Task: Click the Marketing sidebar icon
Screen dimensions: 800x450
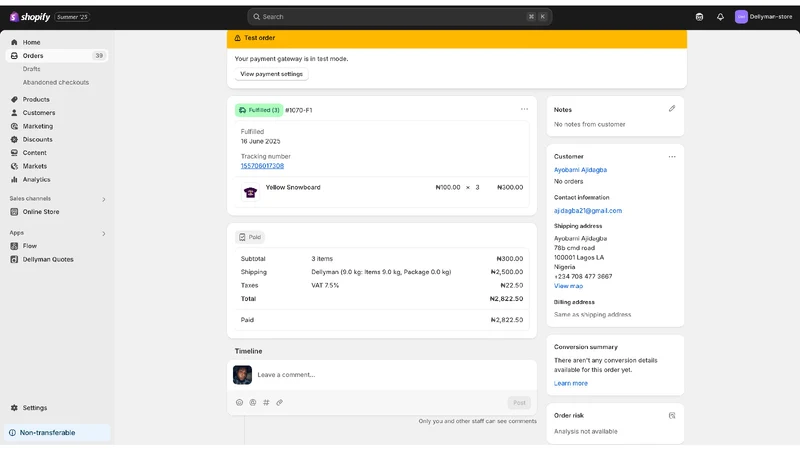Action: [x=14, y=126]
